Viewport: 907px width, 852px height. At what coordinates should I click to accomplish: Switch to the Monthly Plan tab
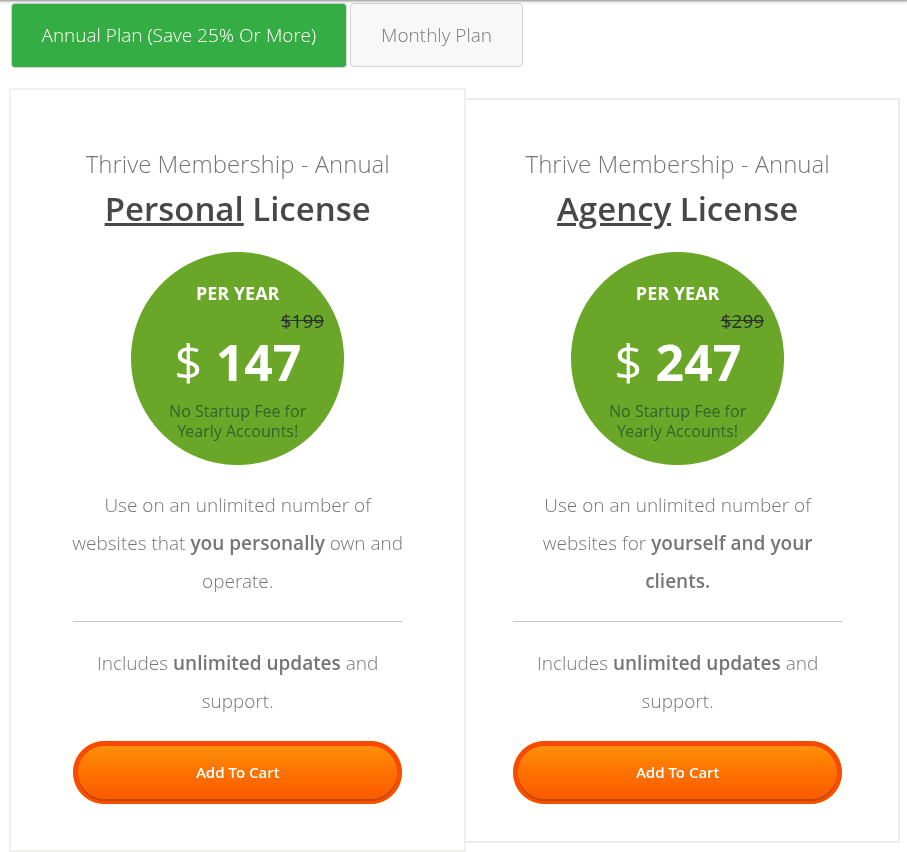point(436,36)
